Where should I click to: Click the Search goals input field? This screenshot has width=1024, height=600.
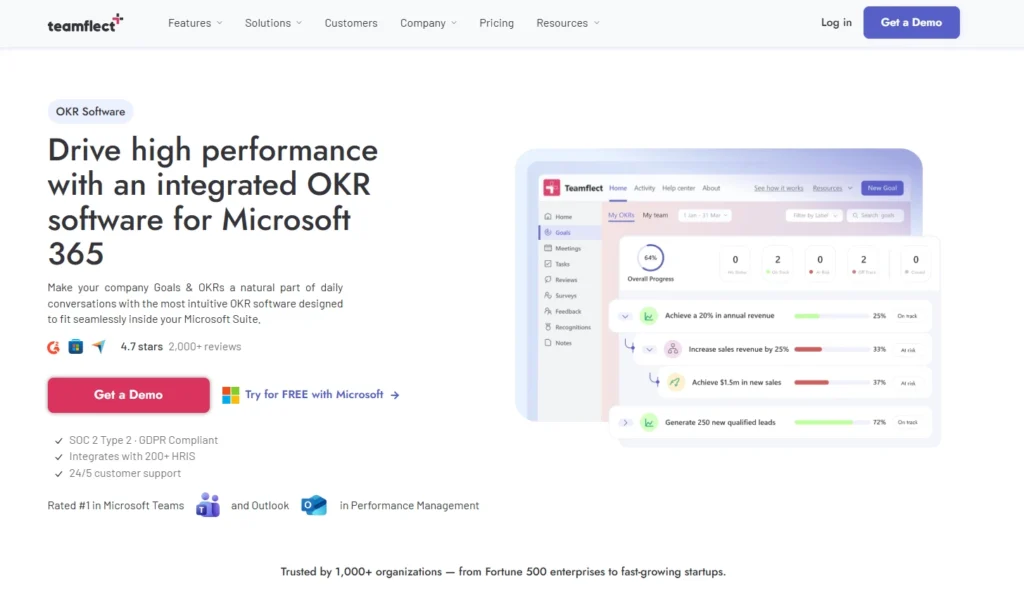[874, 215]
